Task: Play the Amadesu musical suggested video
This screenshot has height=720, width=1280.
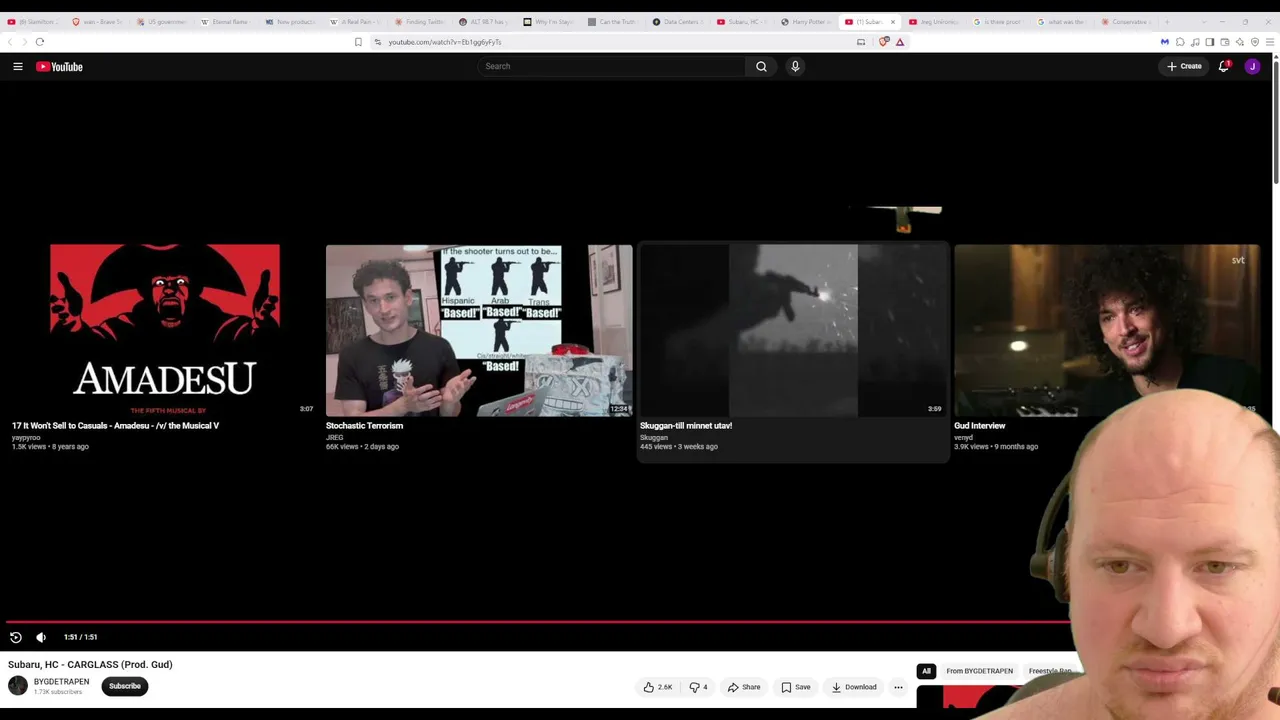Action: point(165,330)
